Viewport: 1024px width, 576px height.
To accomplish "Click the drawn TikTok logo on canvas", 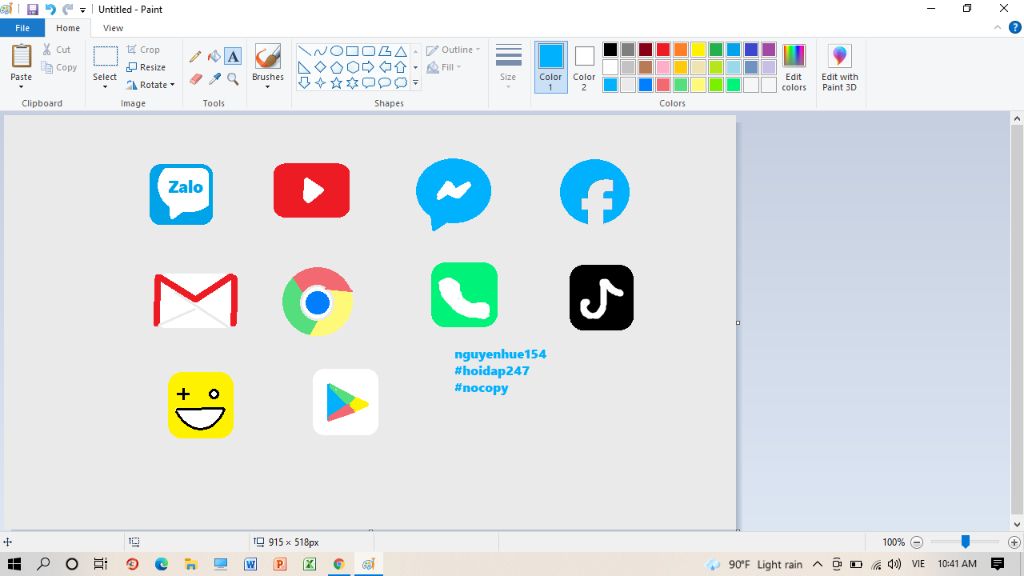I will 601,297.
